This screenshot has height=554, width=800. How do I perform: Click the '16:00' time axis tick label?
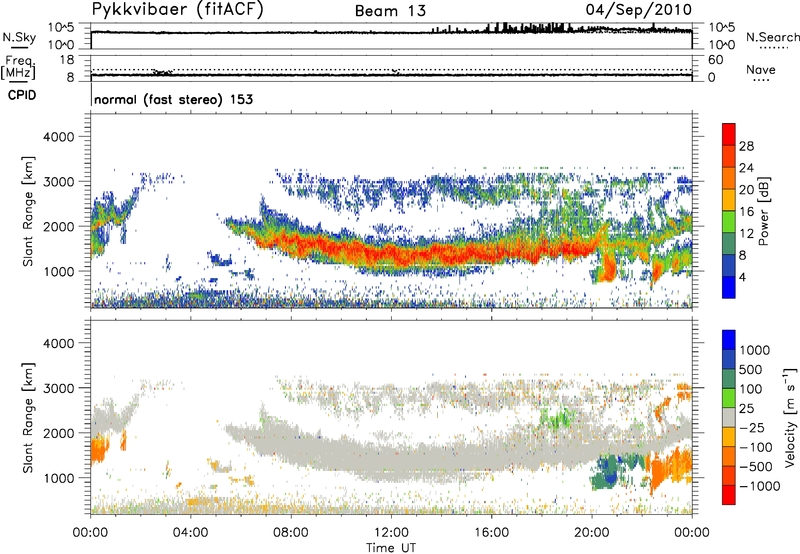click(491, 533)
